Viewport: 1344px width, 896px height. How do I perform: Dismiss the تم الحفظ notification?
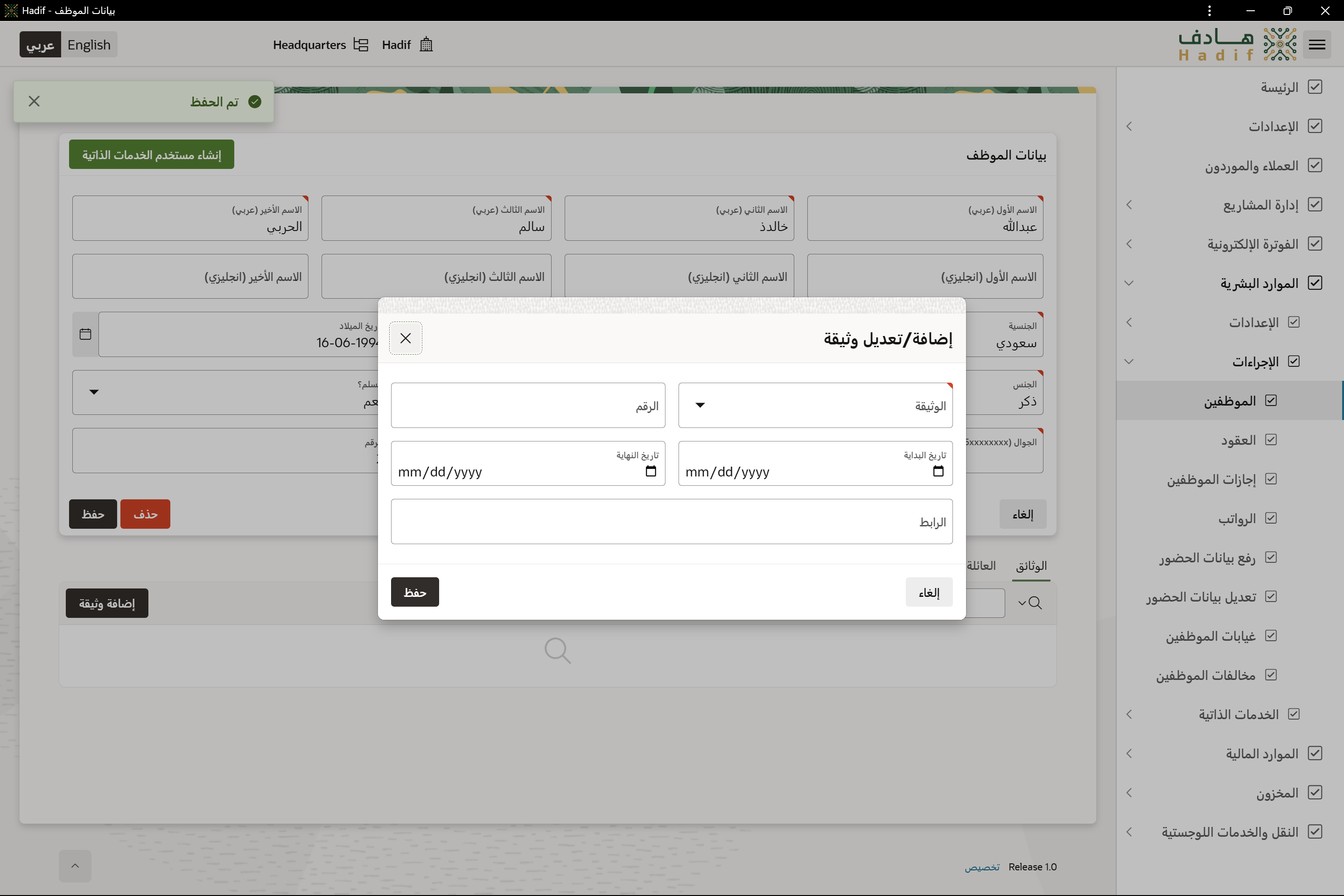click(x=34, y=101)
